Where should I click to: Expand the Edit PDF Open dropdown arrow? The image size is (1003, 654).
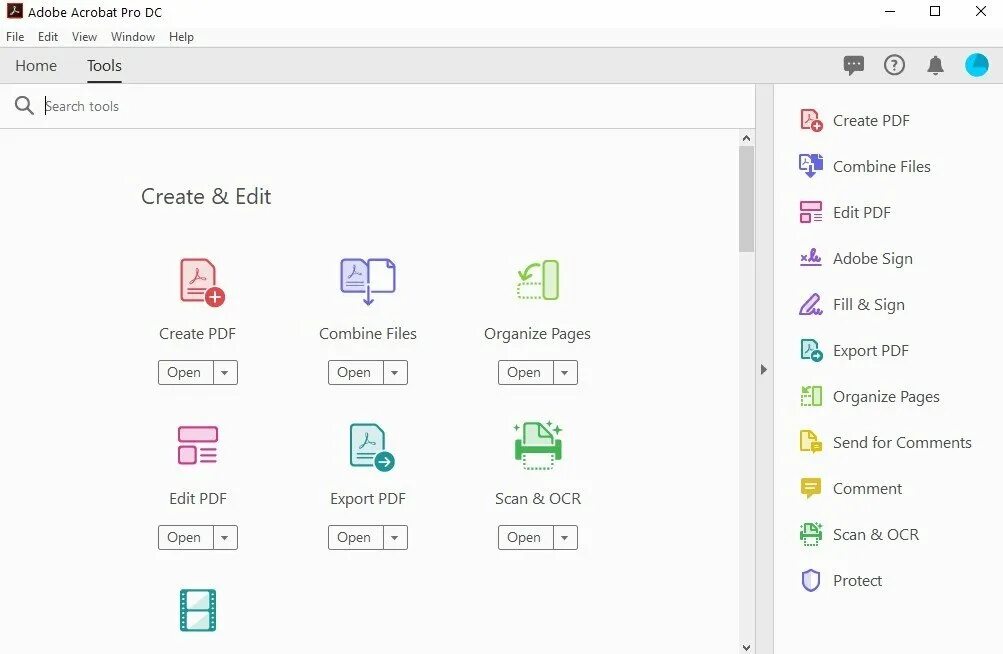(x=225, y=538)
